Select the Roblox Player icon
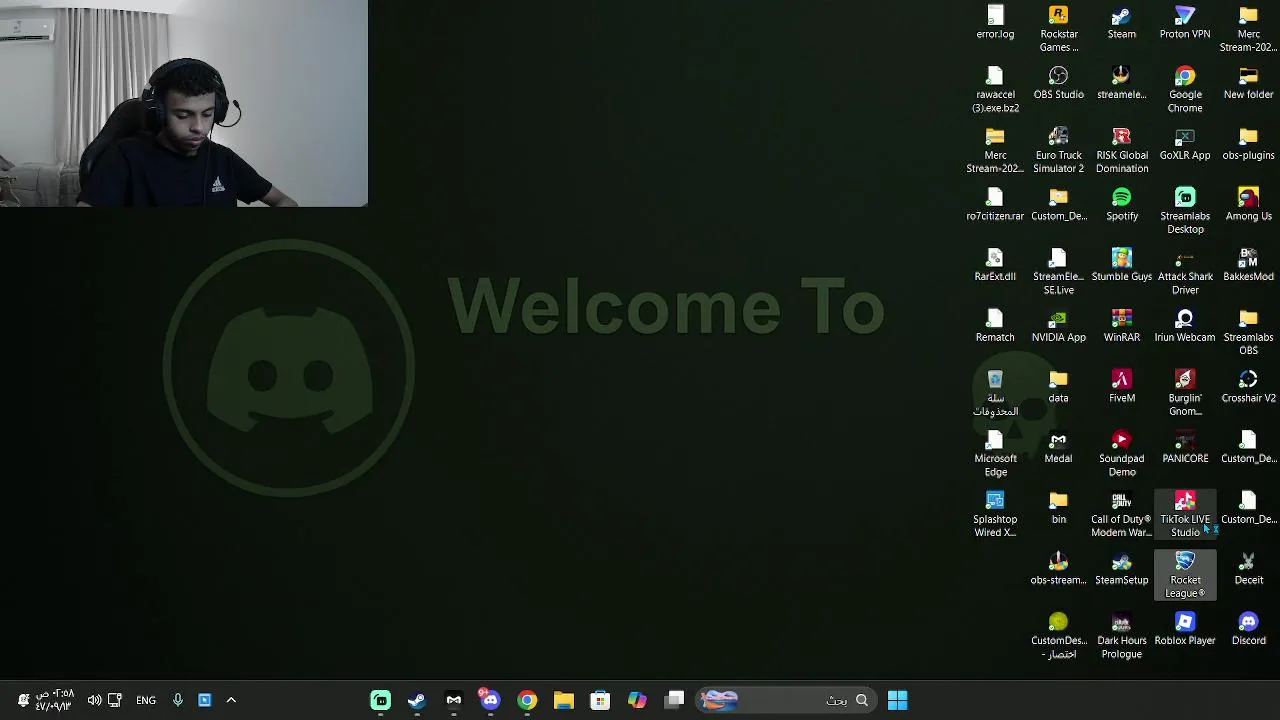Screen dimensions: 1280x720 pyautogui.click(x=1185, y=630)
